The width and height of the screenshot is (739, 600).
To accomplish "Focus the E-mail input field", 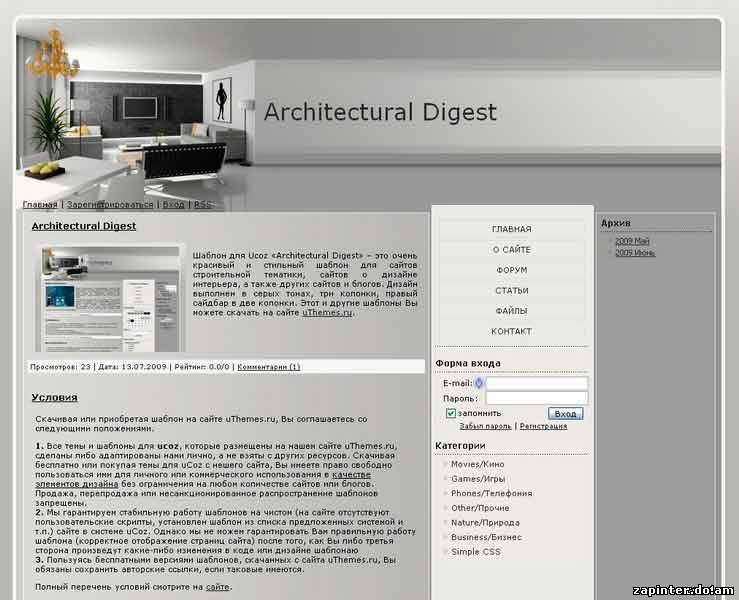I will click(x=537, y=383).
